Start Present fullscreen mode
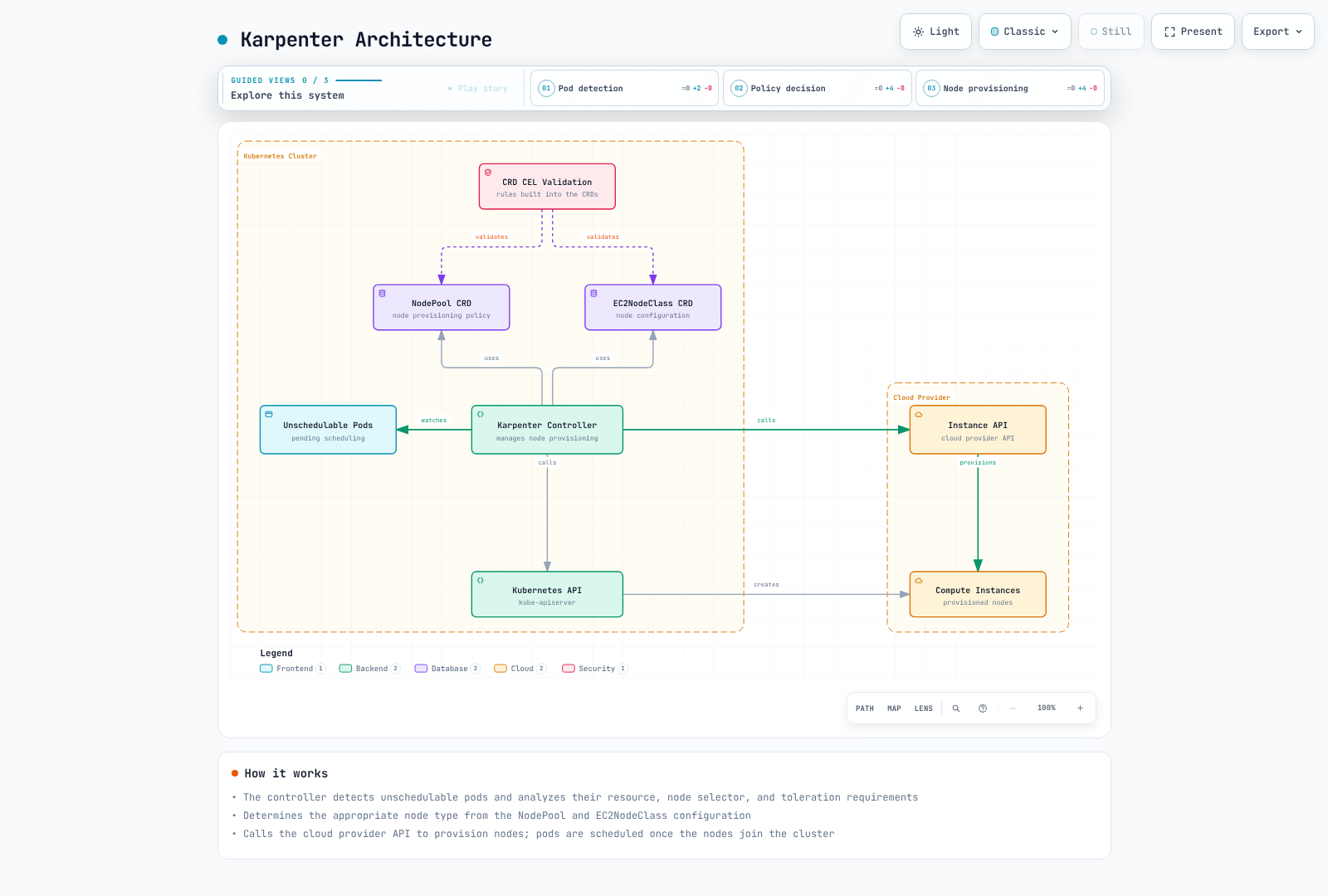The height and width of the screenshot is (896, 1328). (x=1193, y=32)
